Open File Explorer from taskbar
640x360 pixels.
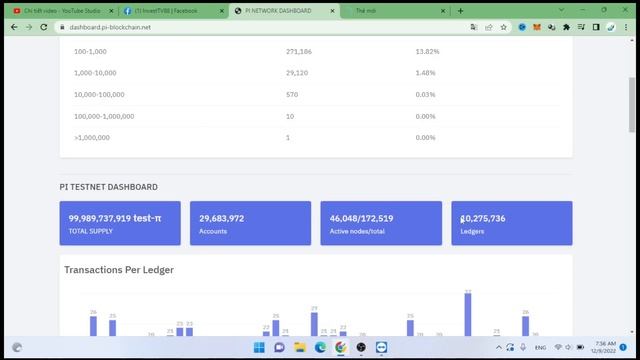[x=300, y=347]
